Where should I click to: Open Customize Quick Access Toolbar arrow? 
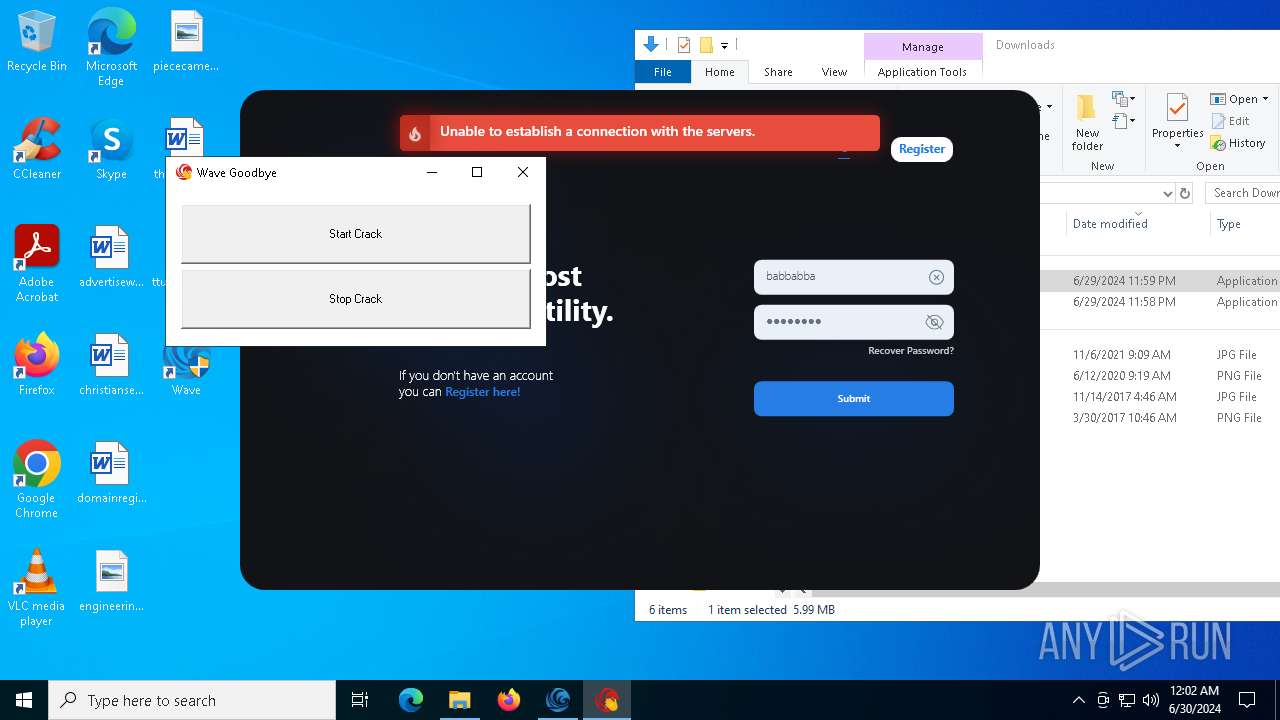[724, 45]
